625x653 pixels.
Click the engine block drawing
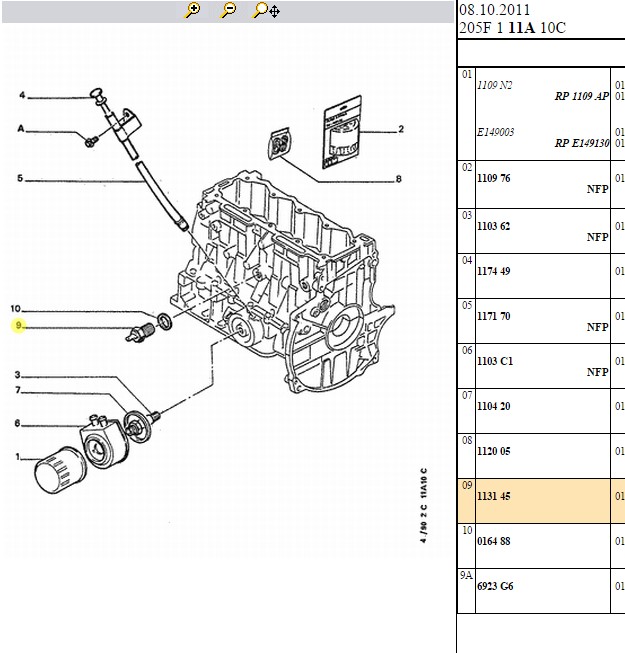283,281
